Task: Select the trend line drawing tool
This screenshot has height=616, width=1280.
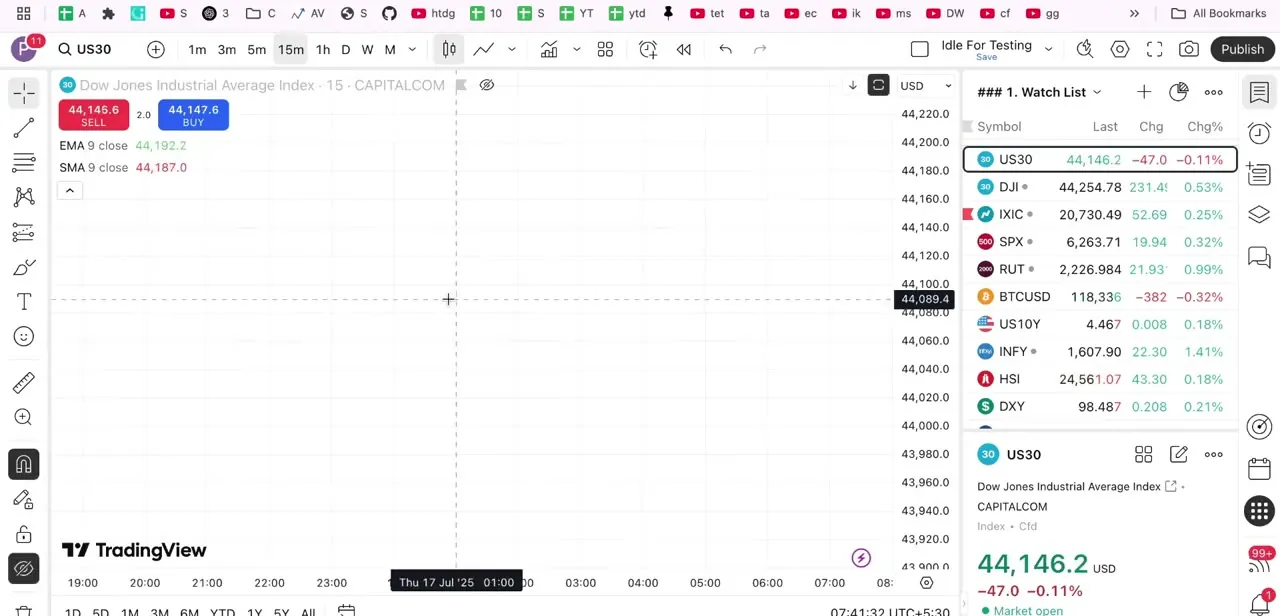Action: click(24, 128)
